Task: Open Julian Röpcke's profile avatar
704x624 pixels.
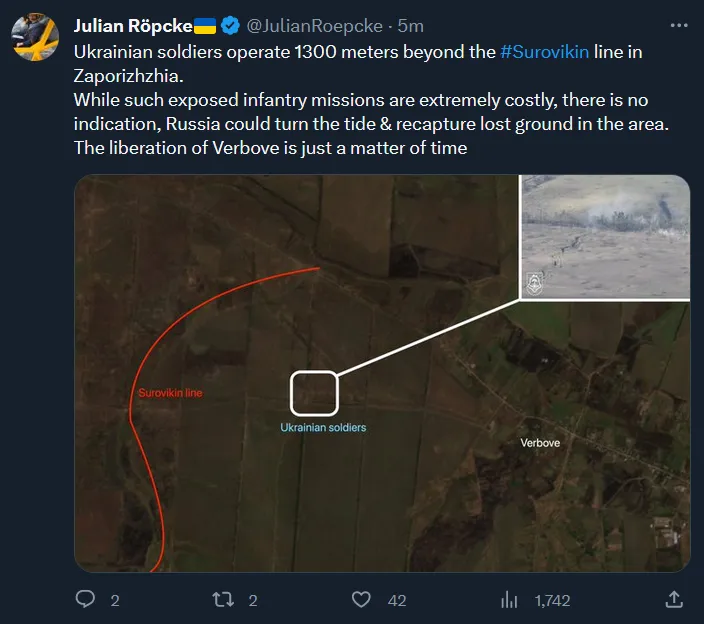Action: 34,38
